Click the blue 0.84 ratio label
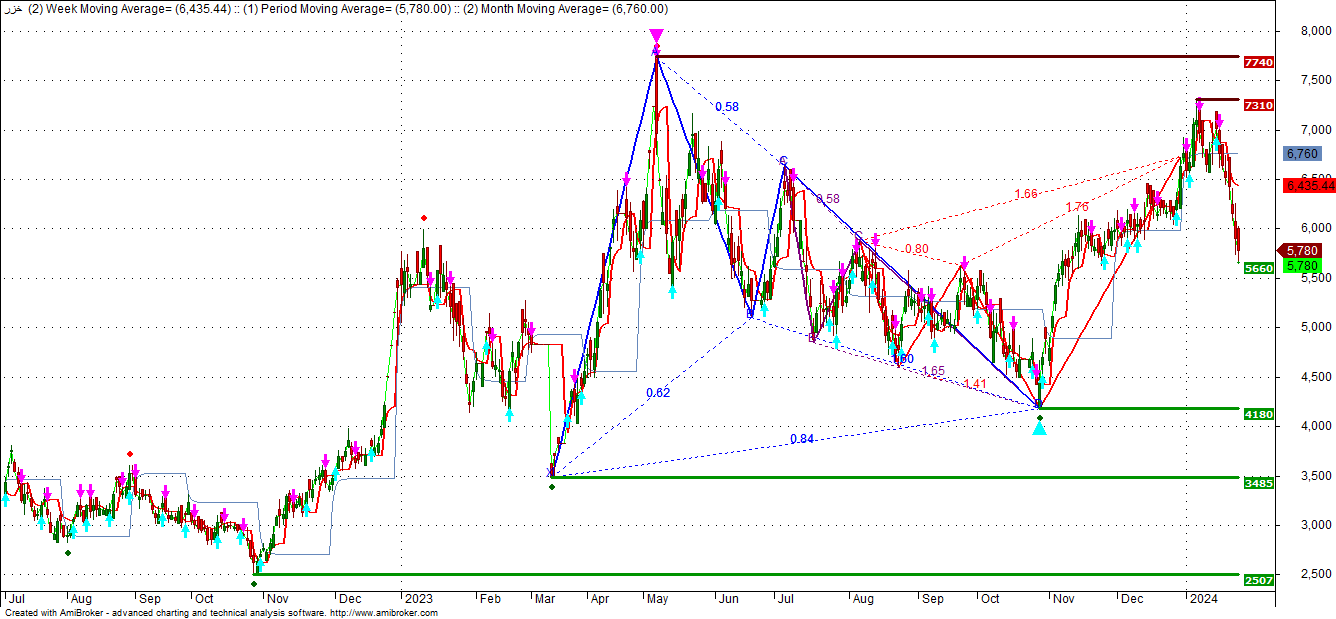Screen dimensions: 1336x619 [x=801, y=438]
